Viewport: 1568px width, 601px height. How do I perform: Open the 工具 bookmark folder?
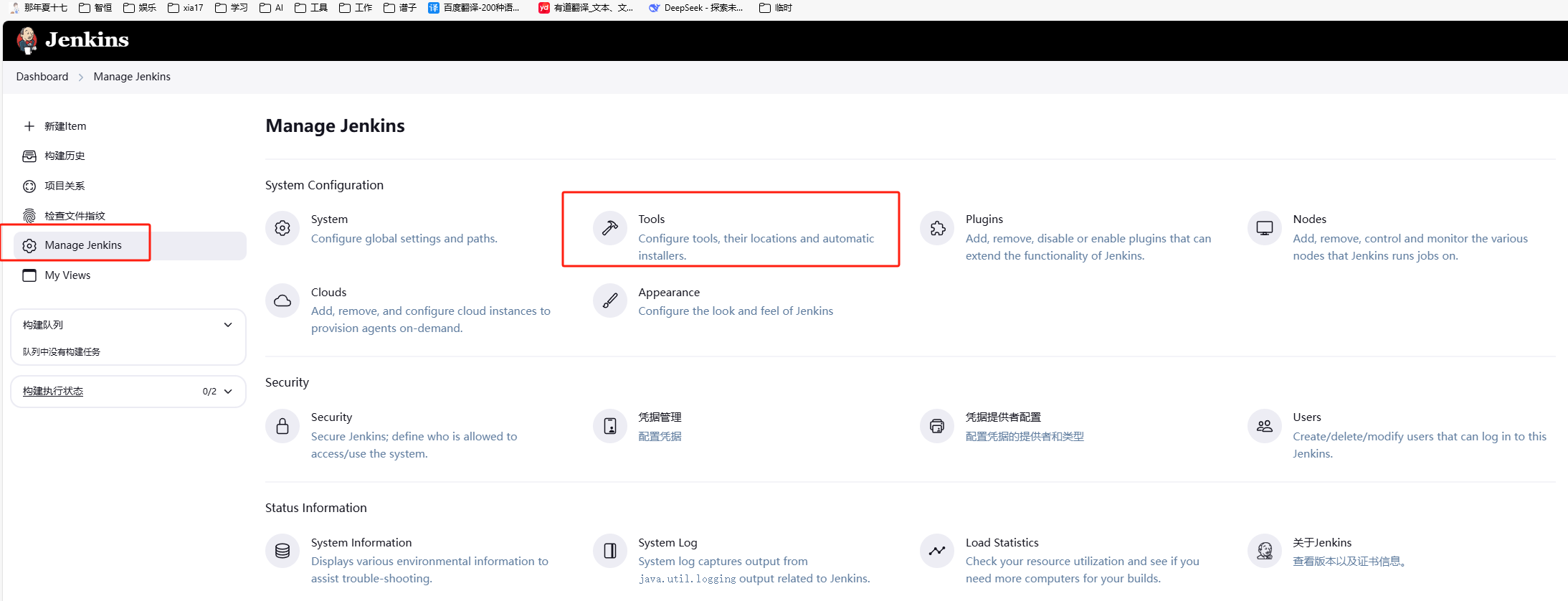point(311,8)
